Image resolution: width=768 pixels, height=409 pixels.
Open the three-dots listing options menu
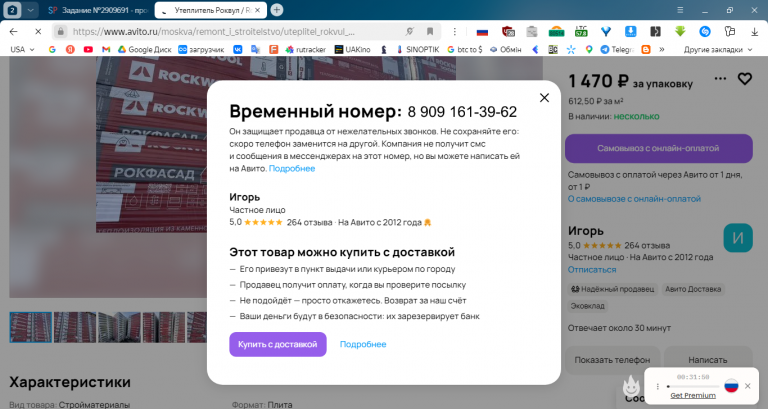pyautogui.click(x=720, y=78)
